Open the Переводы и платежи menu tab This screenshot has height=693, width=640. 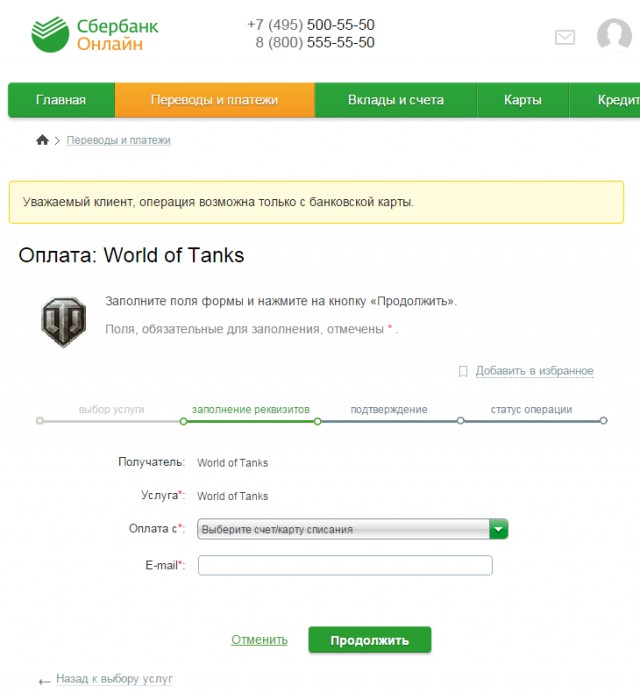(x=214, y=100)
